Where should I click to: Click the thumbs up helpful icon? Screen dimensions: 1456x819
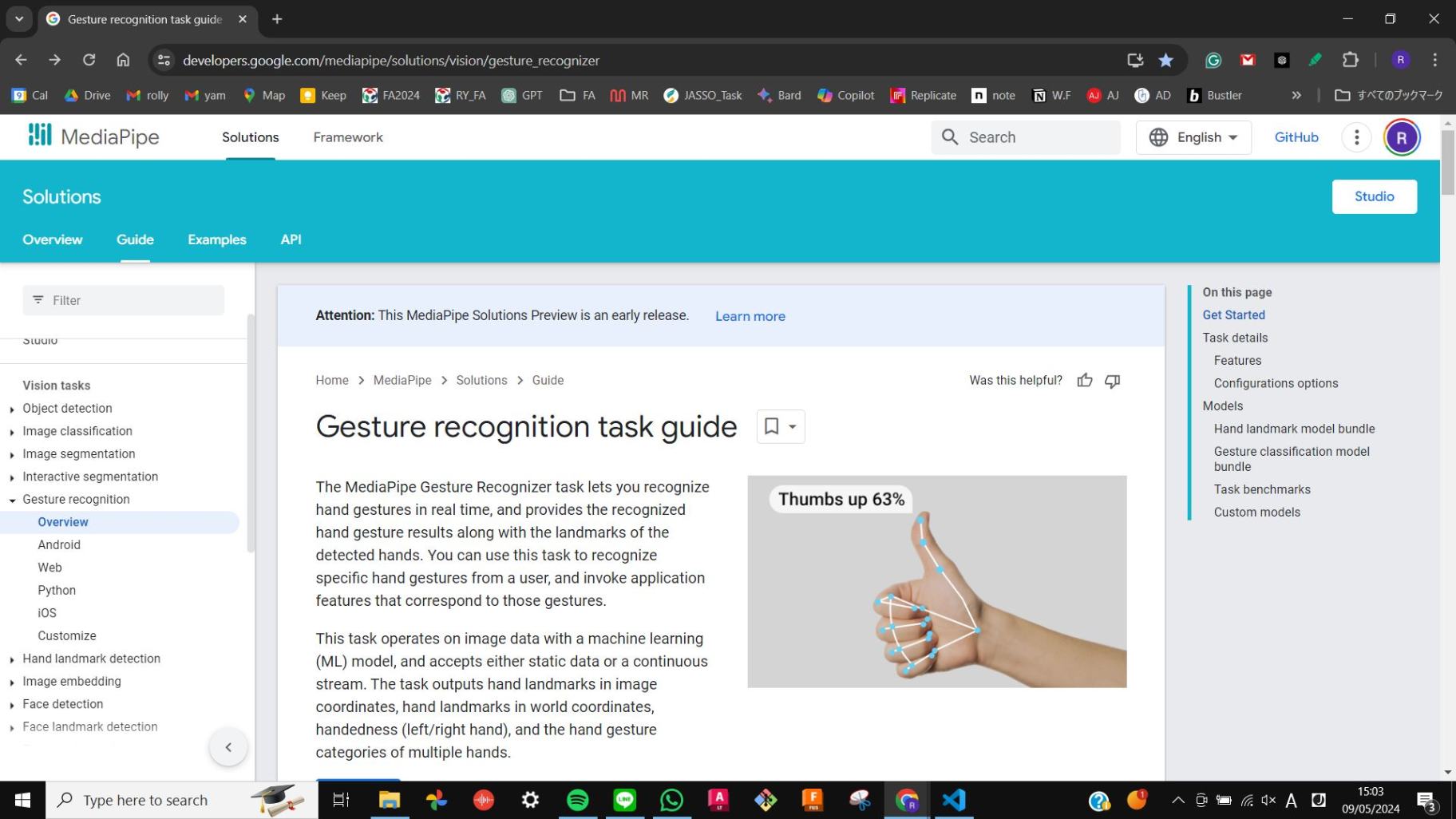(1085, 381)
